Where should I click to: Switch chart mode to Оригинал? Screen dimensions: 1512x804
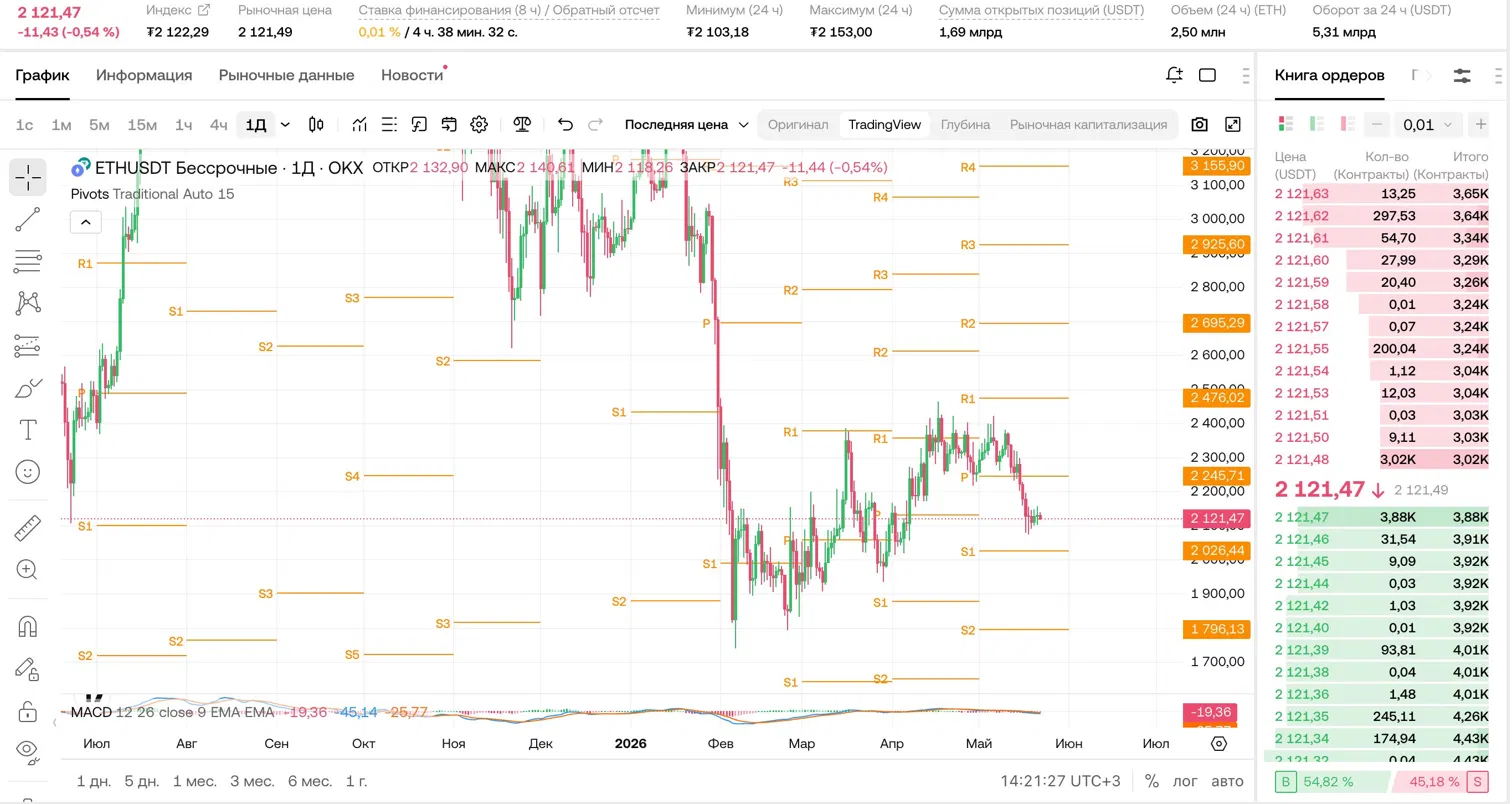point(798,125)
